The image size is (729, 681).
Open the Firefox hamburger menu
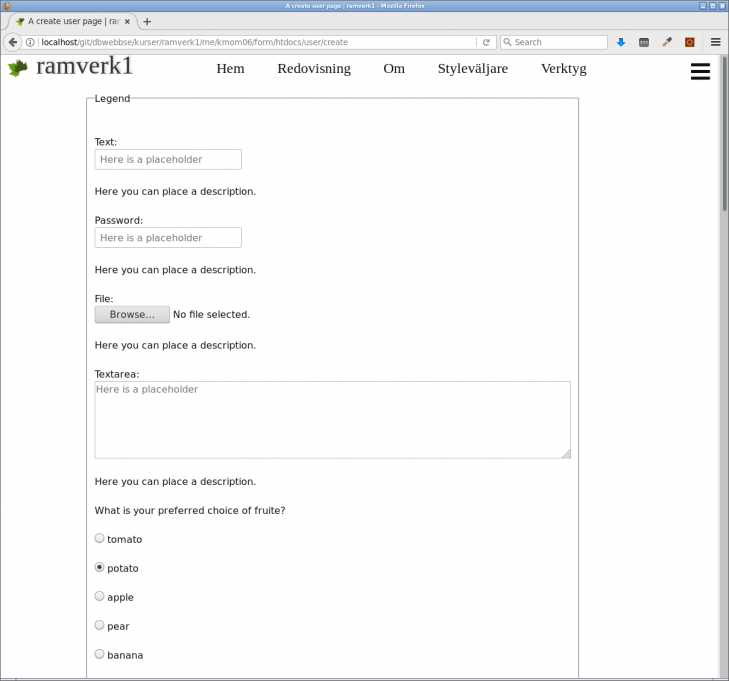[716, 42]
